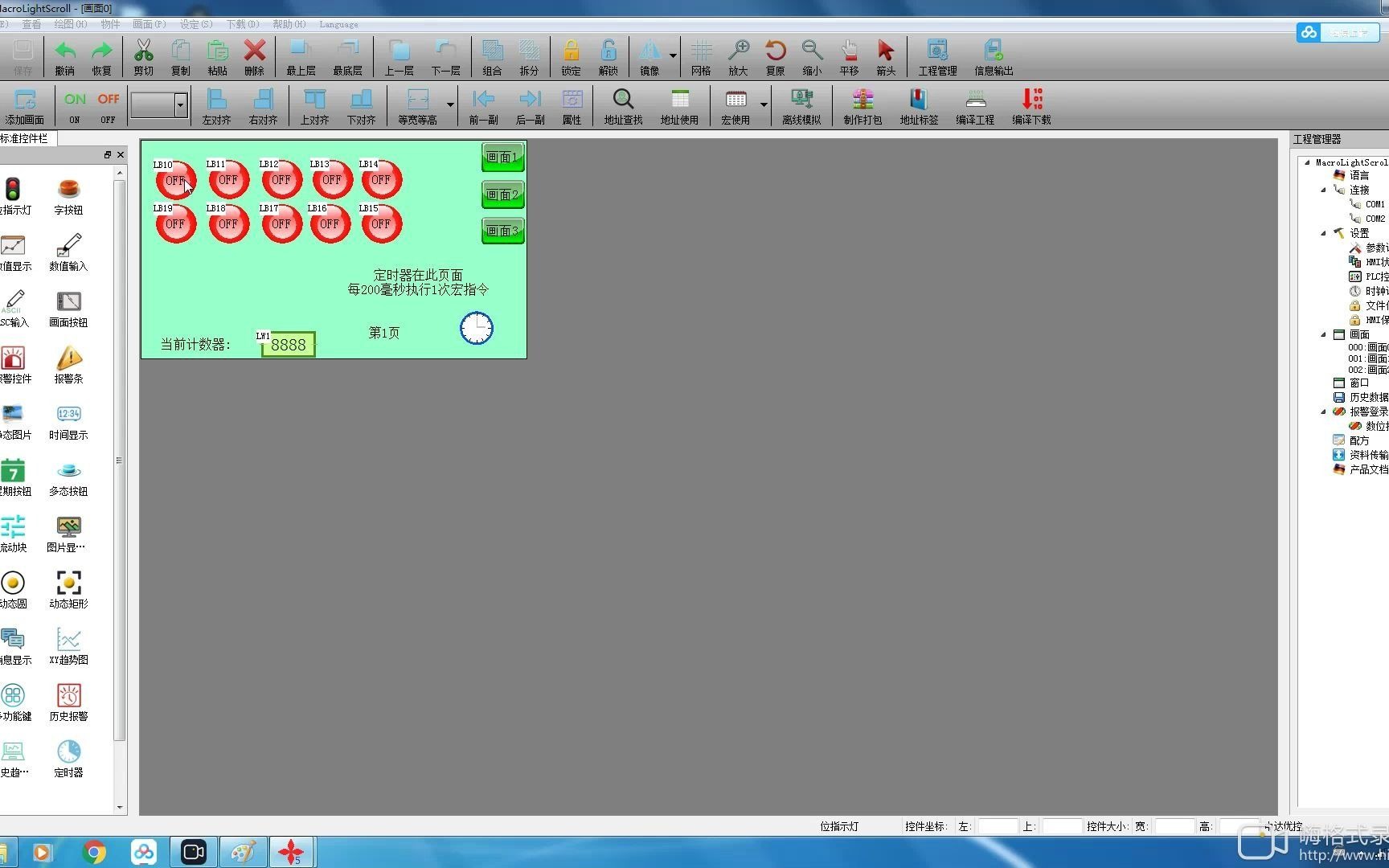
Task: Select the 平移 pan hand tool
Action: (850, 57)
